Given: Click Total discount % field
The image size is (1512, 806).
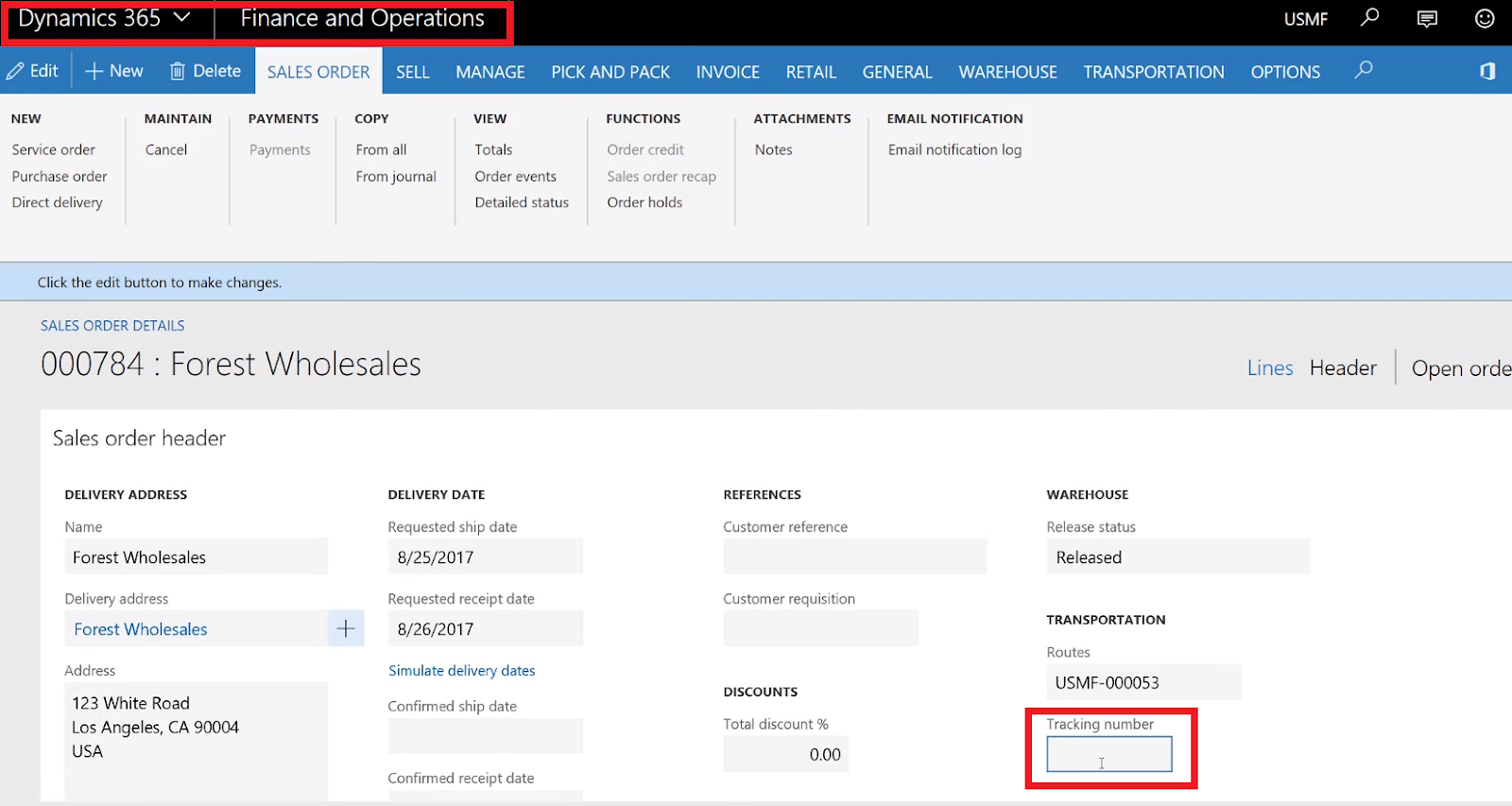Looking at the screenshot, I should (x=785, y=754).
